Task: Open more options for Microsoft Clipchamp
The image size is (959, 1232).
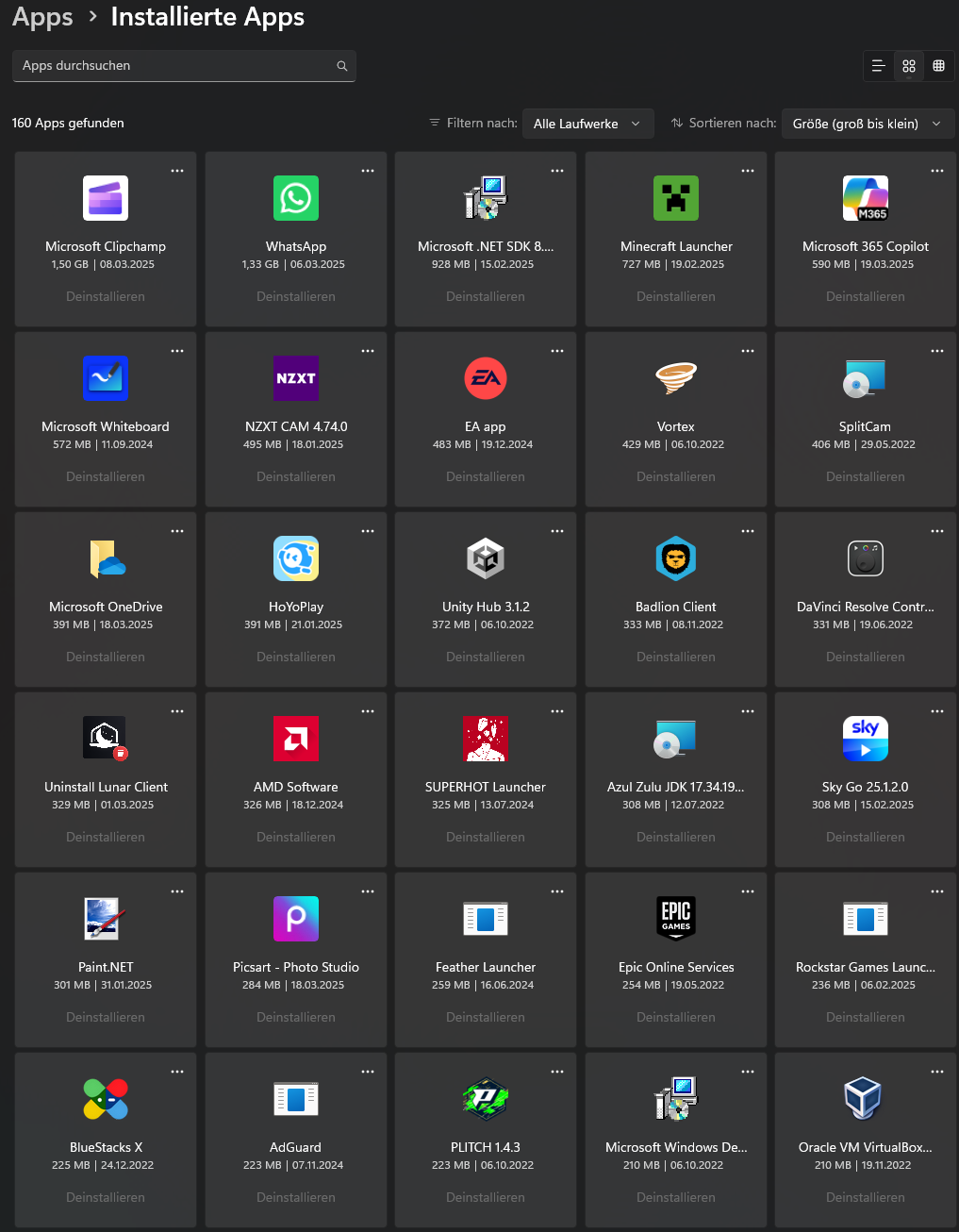Action: pos(177,171)
